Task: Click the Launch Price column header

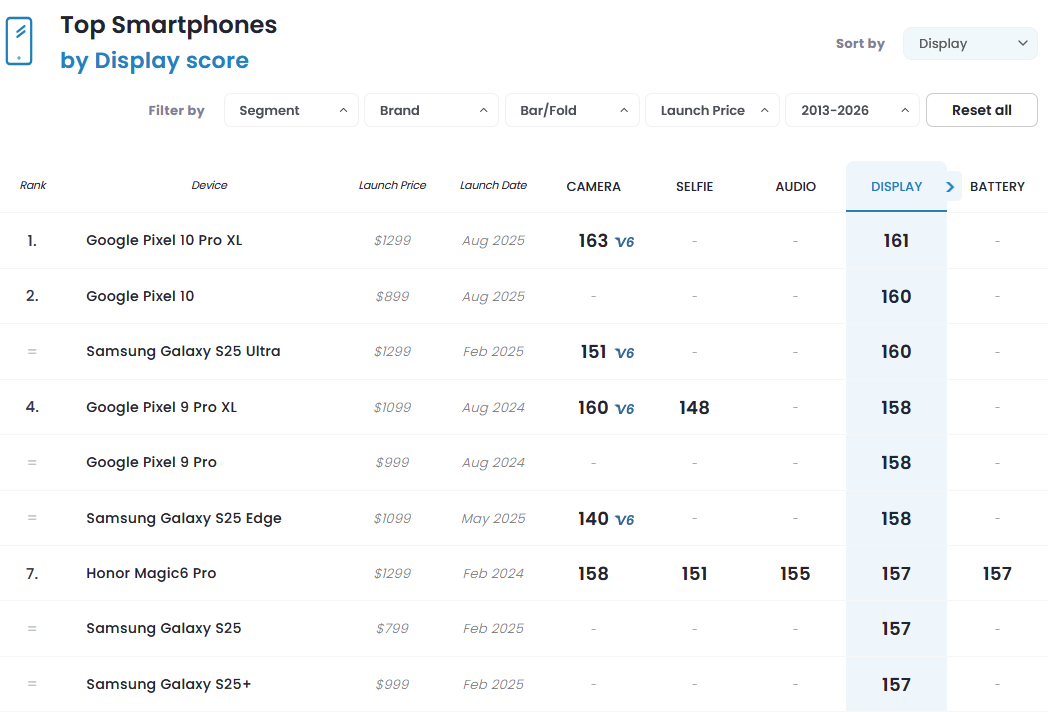Action: [392, 185]
